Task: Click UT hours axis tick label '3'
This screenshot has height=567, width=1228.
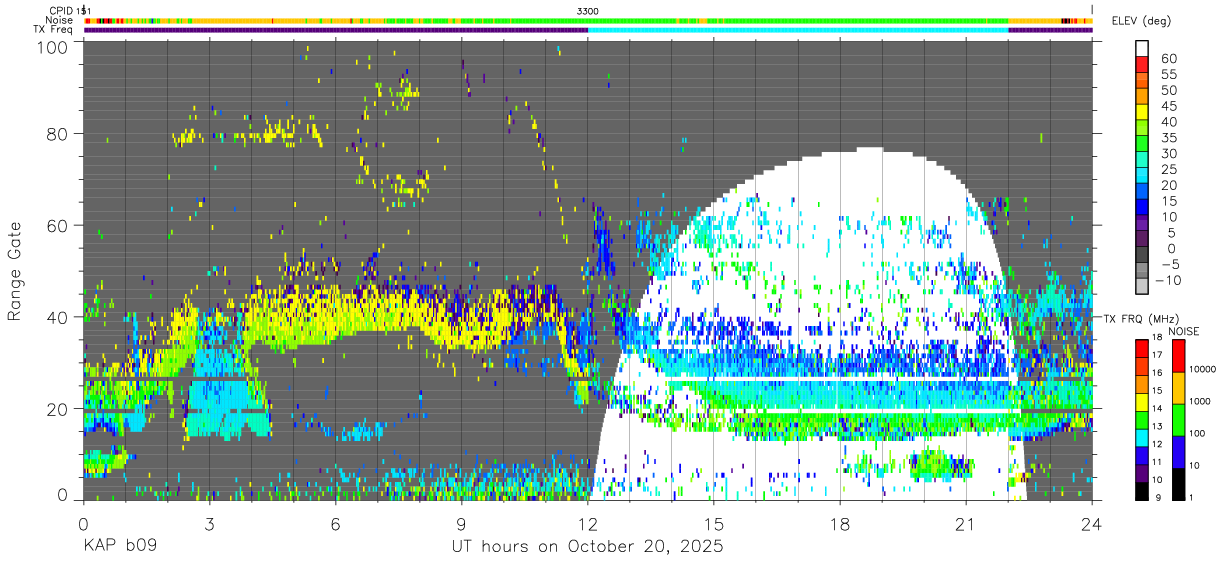Action: click(209, 523)
